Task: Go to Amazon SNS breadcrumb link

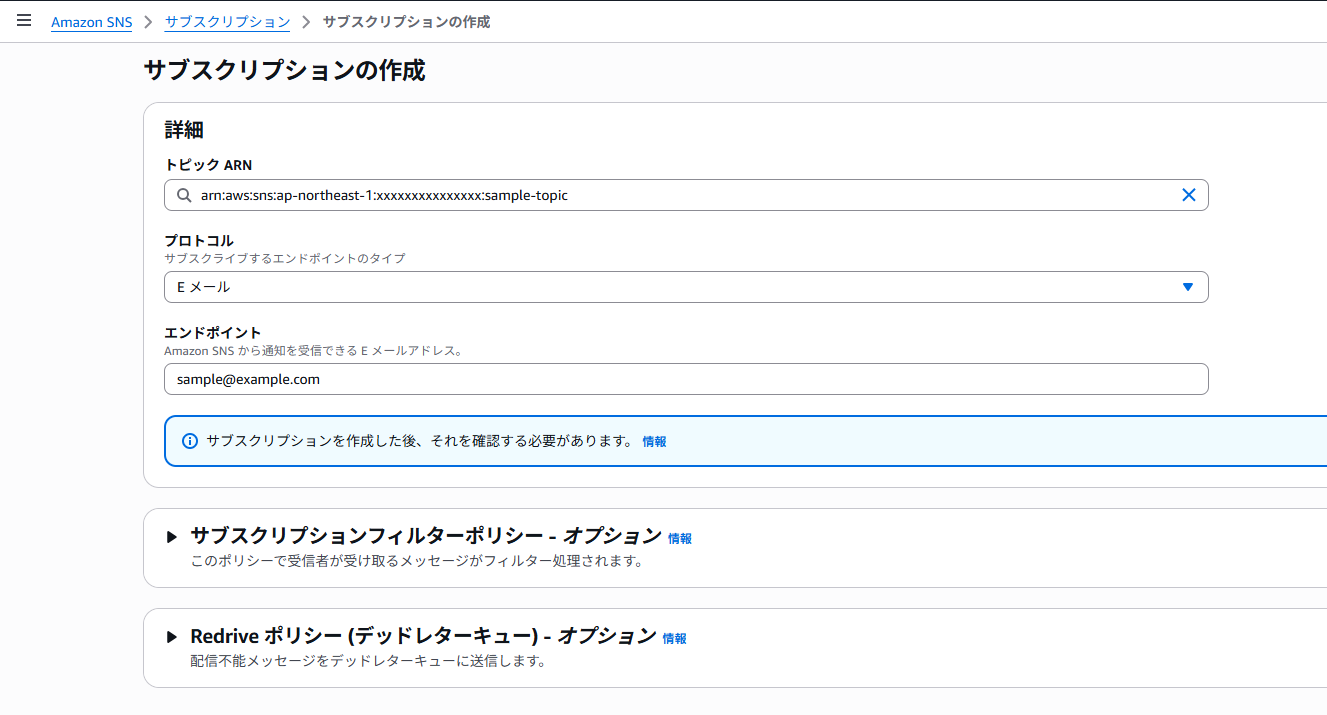Action: pyautogui.click(x=91, y=22)
